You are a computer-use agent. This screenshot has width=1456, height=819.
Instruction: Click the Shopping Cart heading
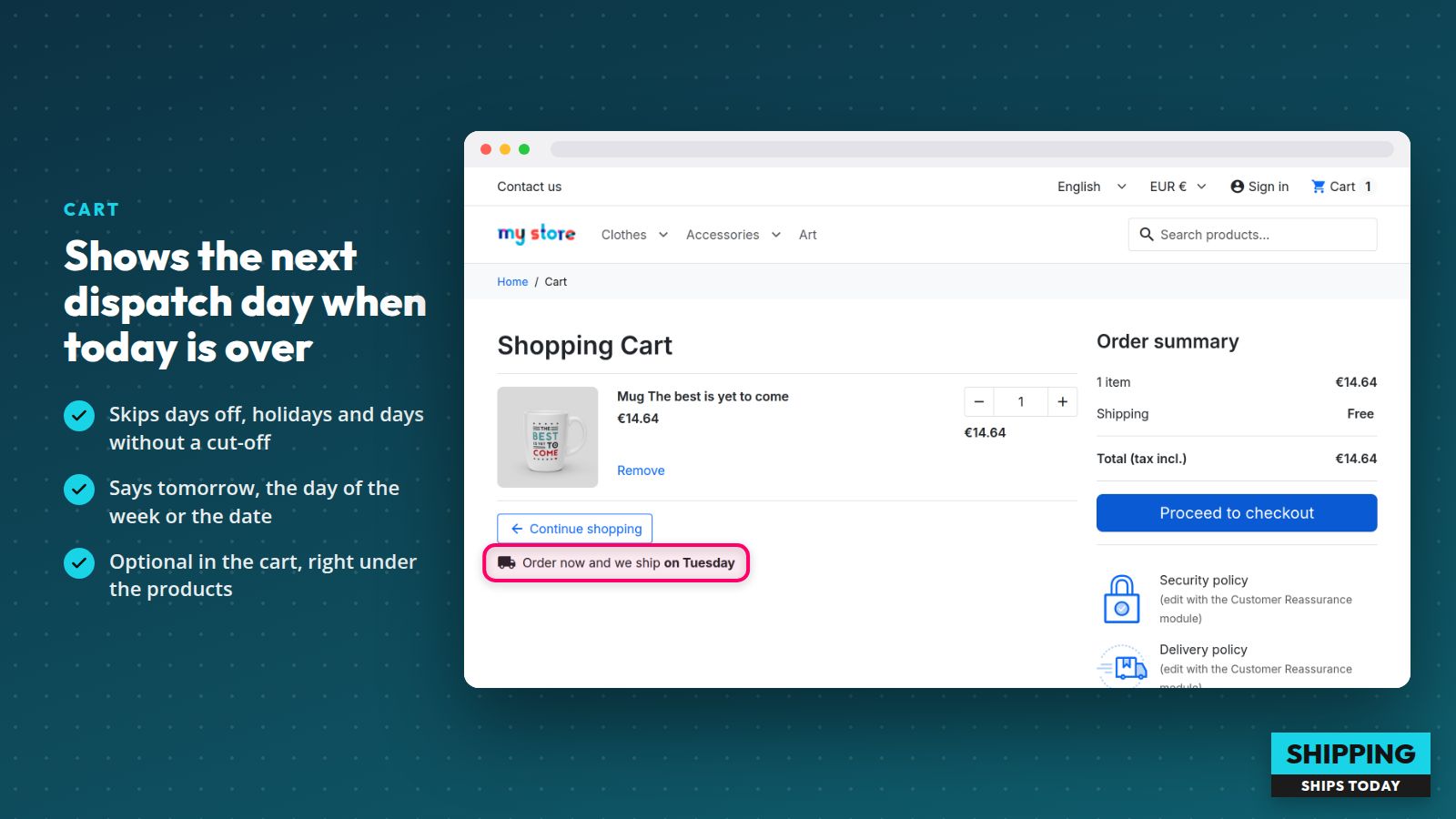[585, 346]
